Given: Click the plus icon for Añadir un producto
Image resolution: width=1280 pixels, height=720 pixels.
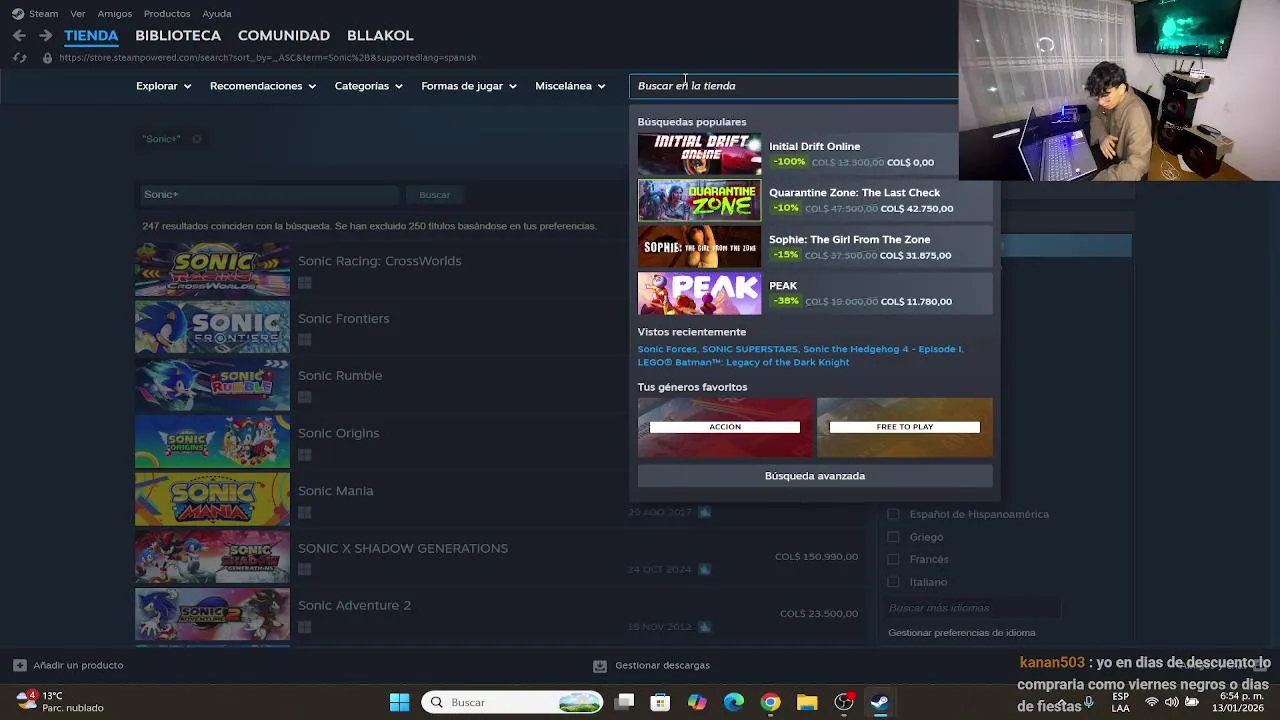Looking at the screenshot, I should coord(20,665).
